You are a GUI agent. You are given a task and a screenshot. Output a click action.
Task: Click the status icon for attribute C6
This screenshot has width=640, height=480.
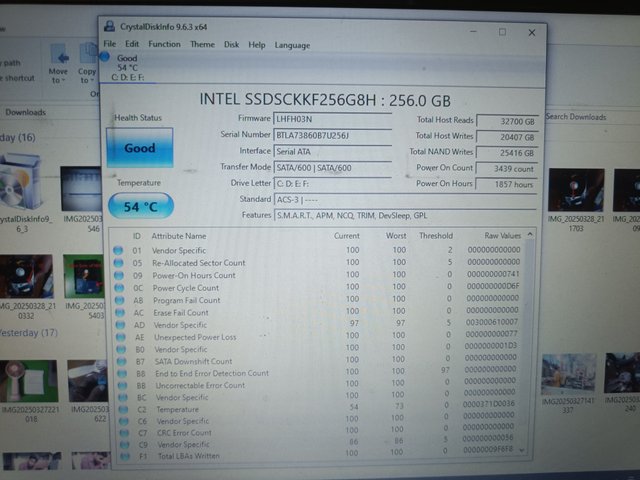[124, 421]
